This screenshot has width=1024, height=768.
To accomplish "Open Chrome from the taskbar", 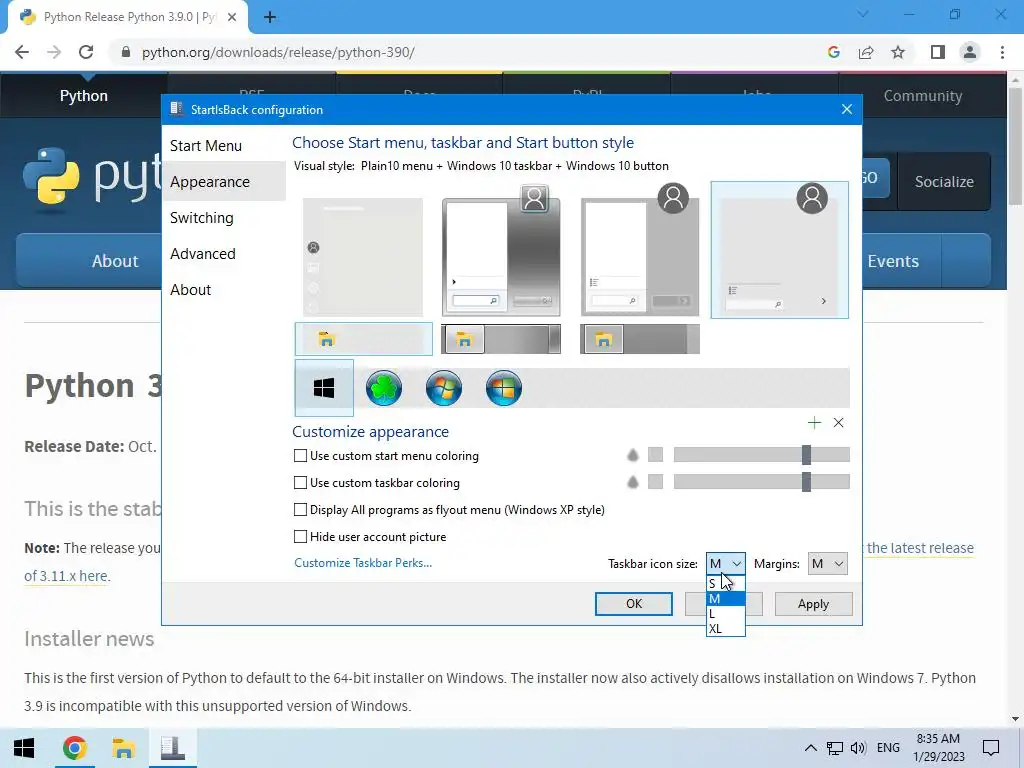I will pyautogui.click(x=74, y=748).
